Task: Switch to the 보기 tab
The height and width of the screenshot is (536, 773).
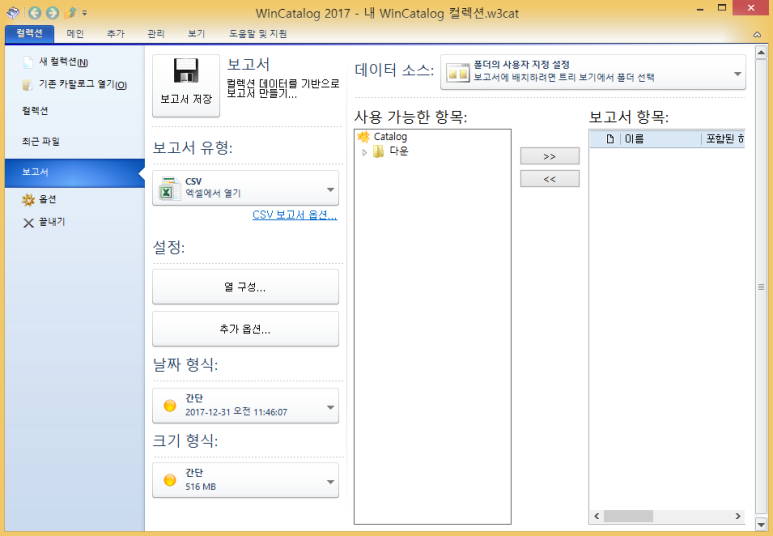Action: point(196,34)
